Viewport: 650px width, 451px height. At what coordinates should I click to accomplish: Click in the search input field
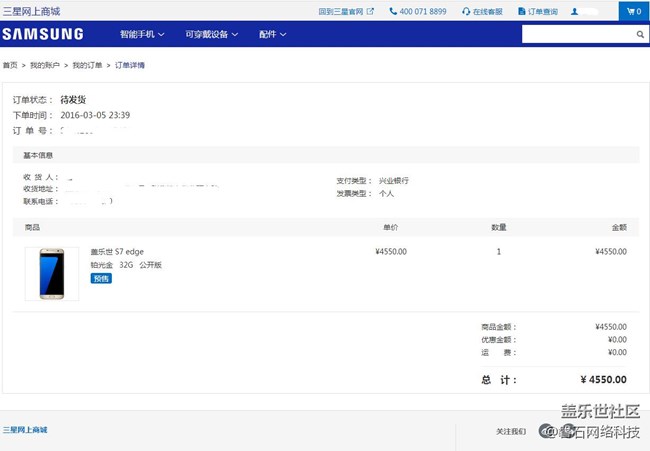(x=578, y=34)
